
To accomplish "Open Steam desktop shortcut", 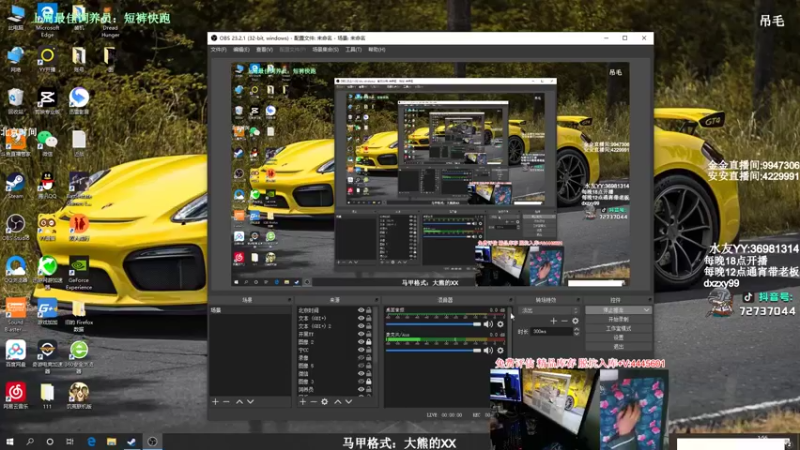I will click(15, 183).
